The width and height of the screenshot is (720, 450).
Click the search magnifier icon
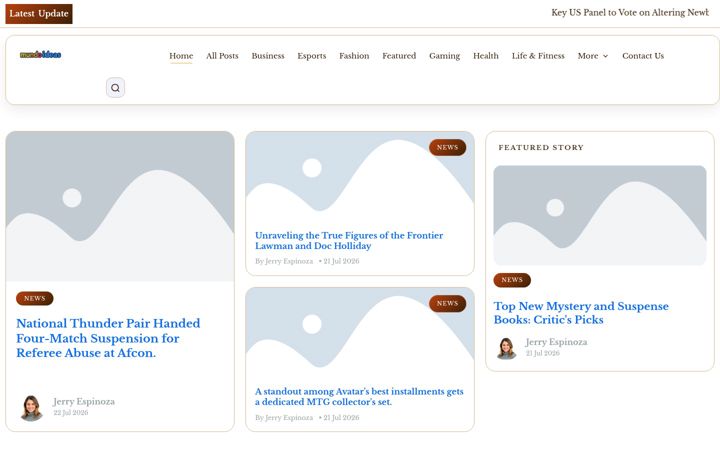click(115, 88)
